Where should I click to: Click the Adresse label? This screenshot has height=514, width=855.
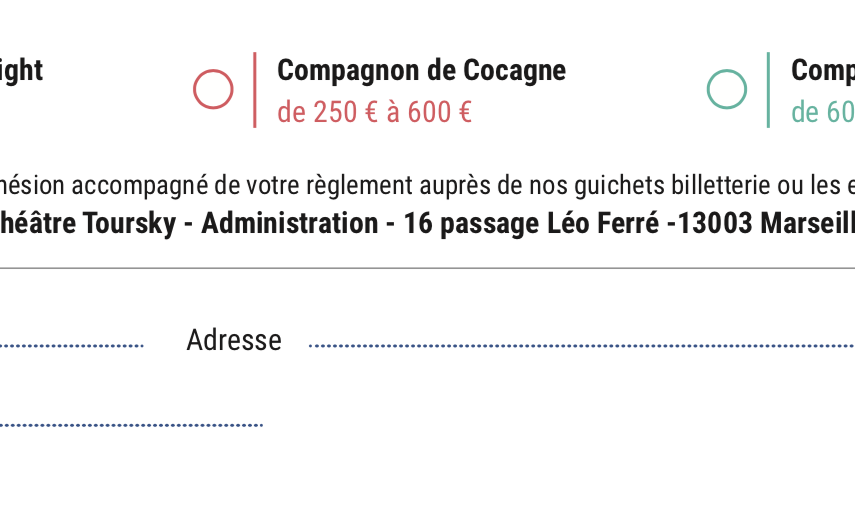pyautogui.click(x=234, y=340)
